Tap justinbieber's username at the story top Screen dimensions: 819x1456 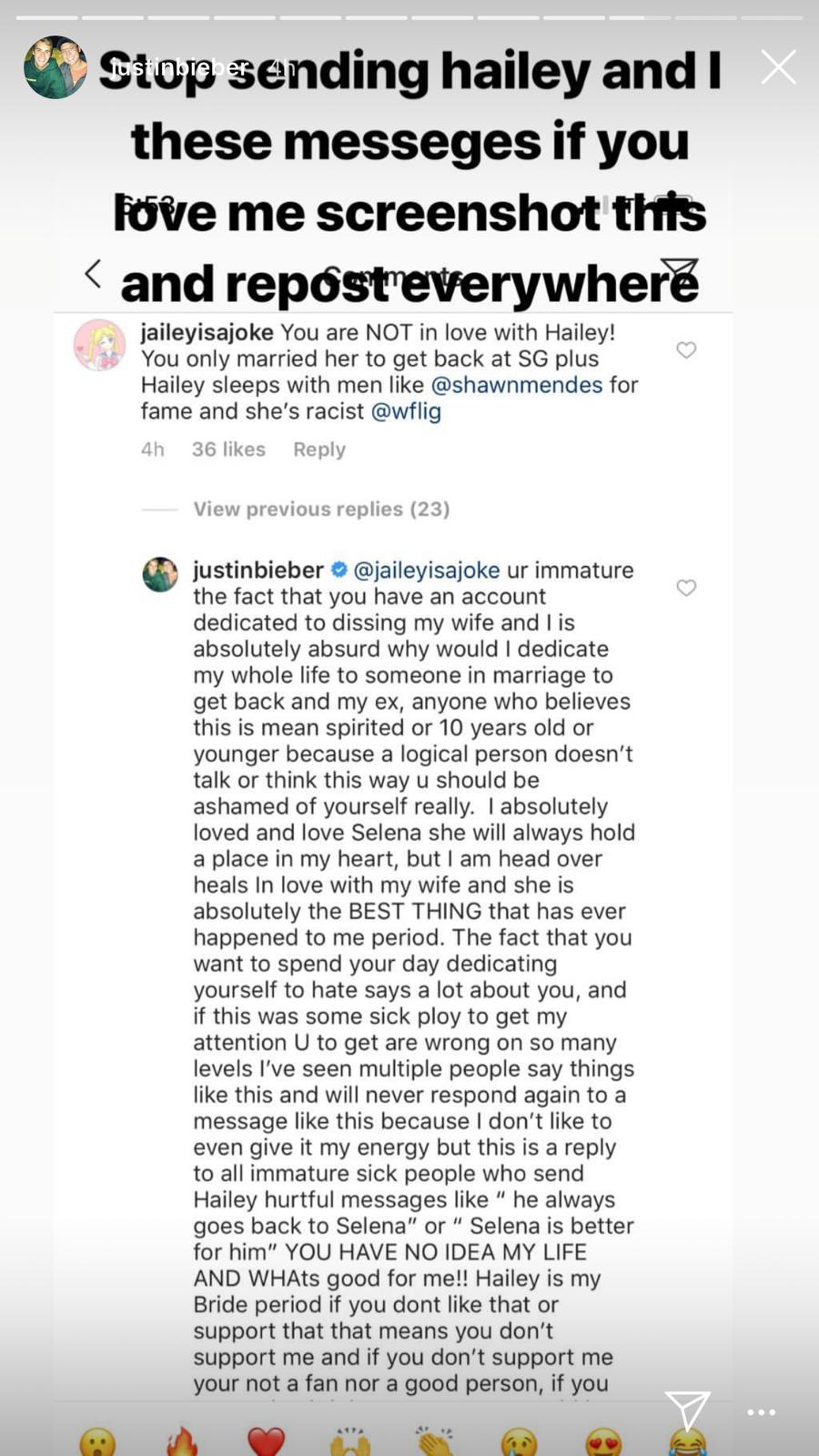click(177, 66)
